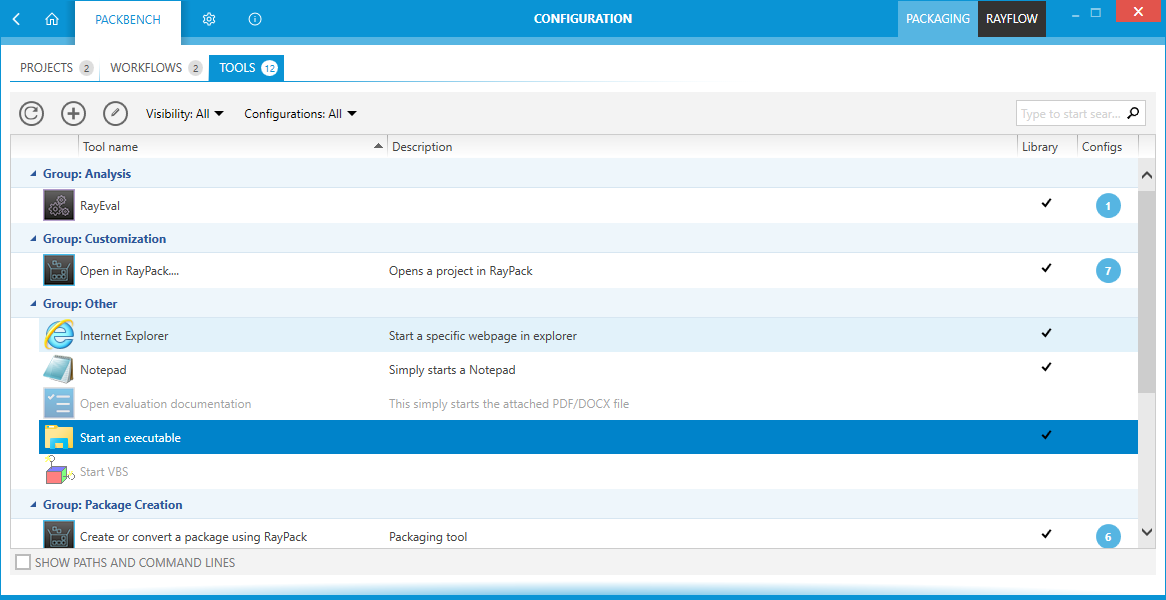
Task: Enable the Show Paths and Command Lines checkbox
Action: [22, 562]
